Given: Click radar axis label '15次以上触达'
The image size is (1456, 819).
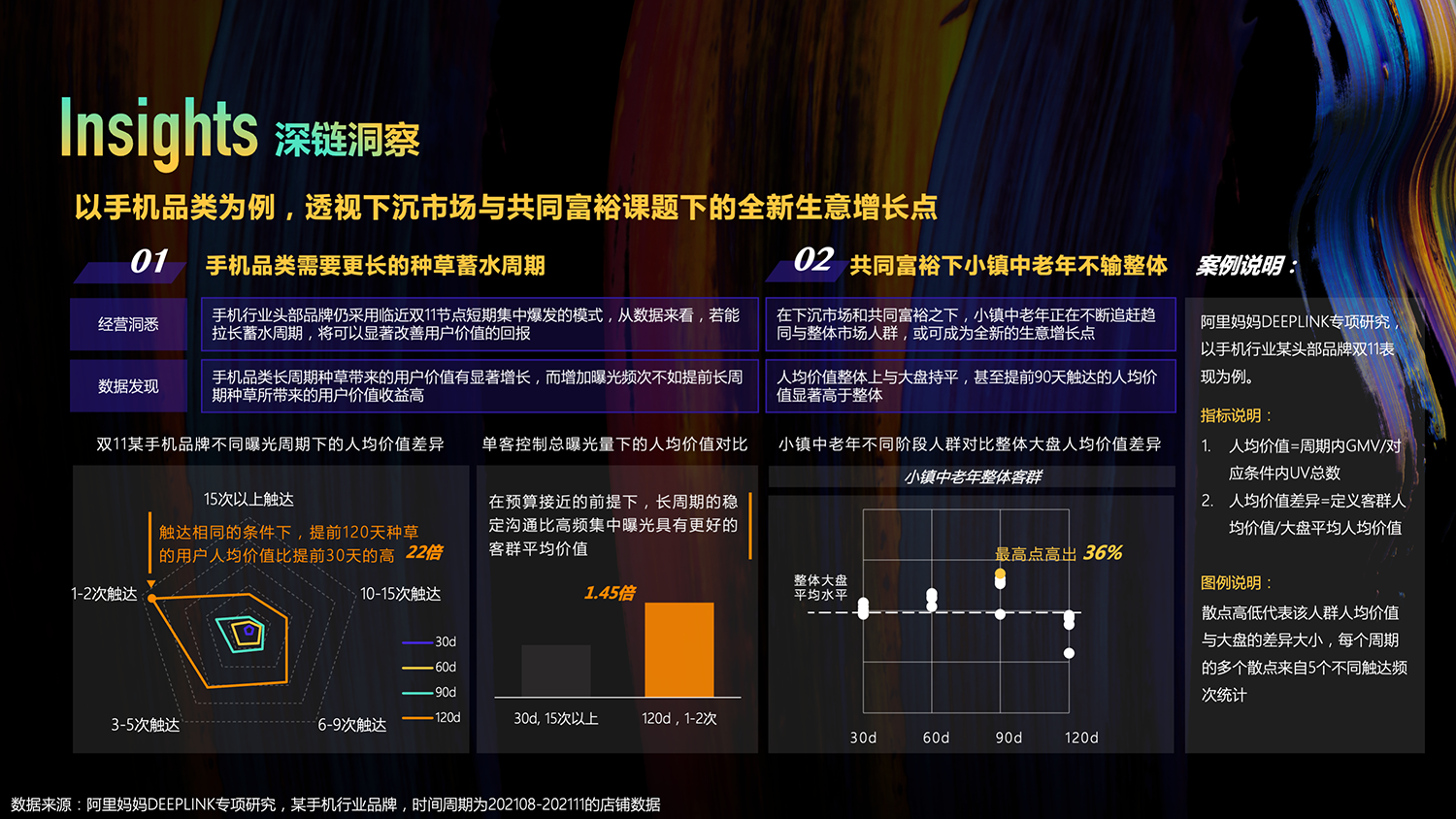Looking at the screenshot, I should click(248, 499).
